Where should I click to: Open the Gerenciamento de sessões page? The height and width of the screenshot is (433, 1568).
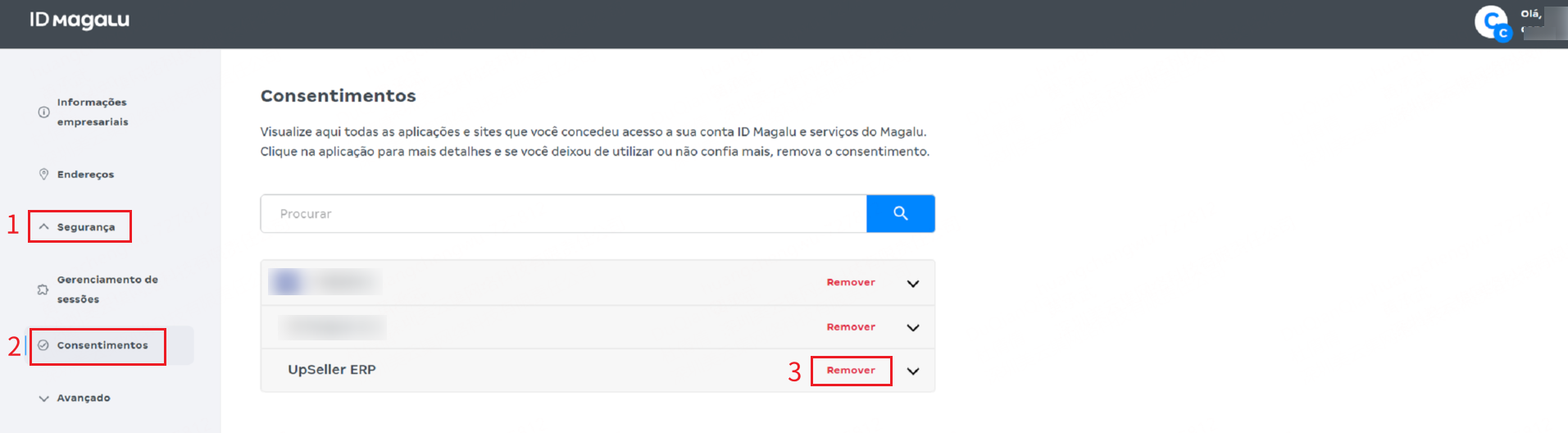pos(107,289)
